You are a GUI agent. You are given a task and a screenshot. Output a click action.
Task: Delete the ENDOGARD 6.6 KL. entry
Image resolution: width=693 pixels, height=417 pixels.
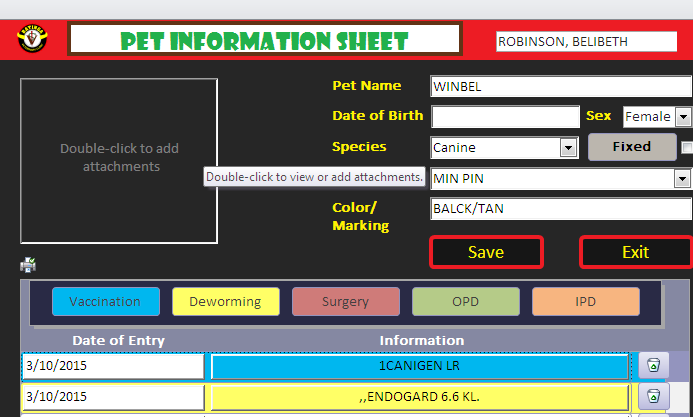pyautogui.click(x=652, y=397)
